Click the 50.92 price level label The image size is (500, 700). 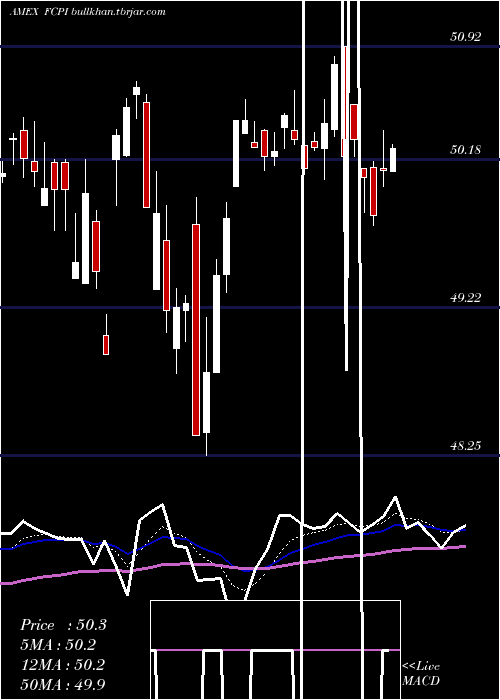click(x=466, y=37)
